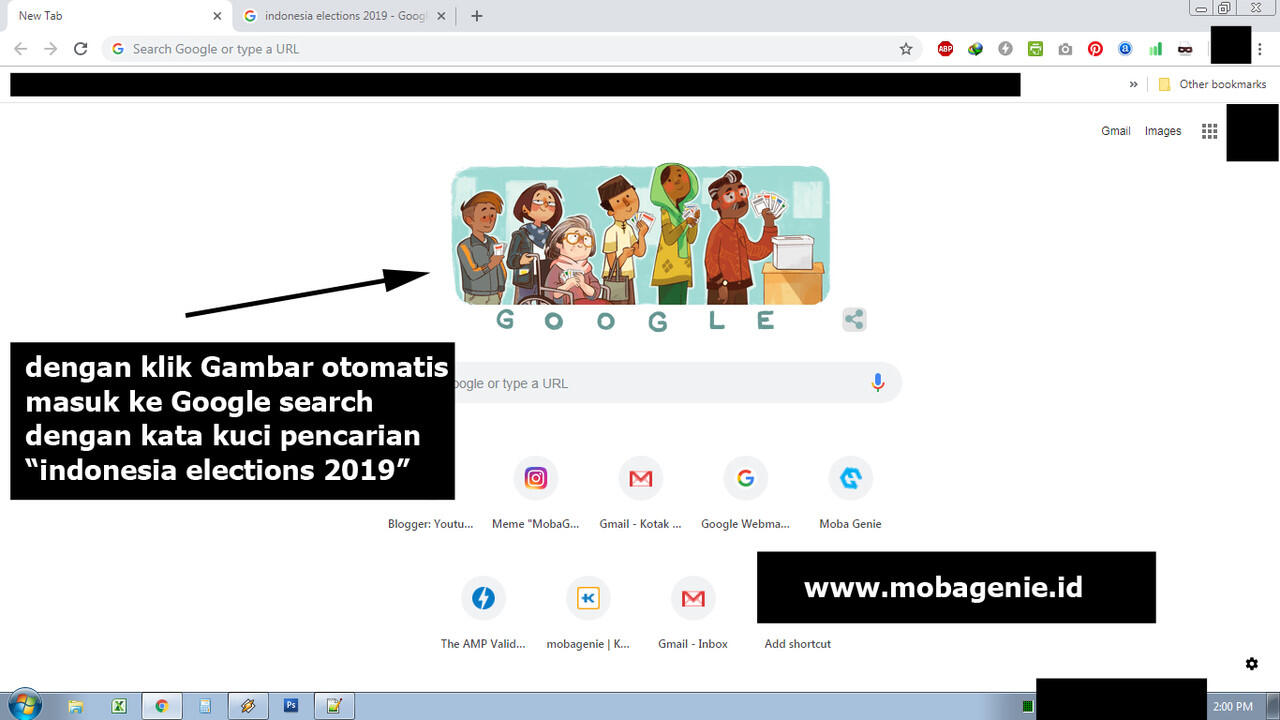Open the gray lightning bolt AMP extension
The image size is (1280, 720).
tap(1005, 48)
